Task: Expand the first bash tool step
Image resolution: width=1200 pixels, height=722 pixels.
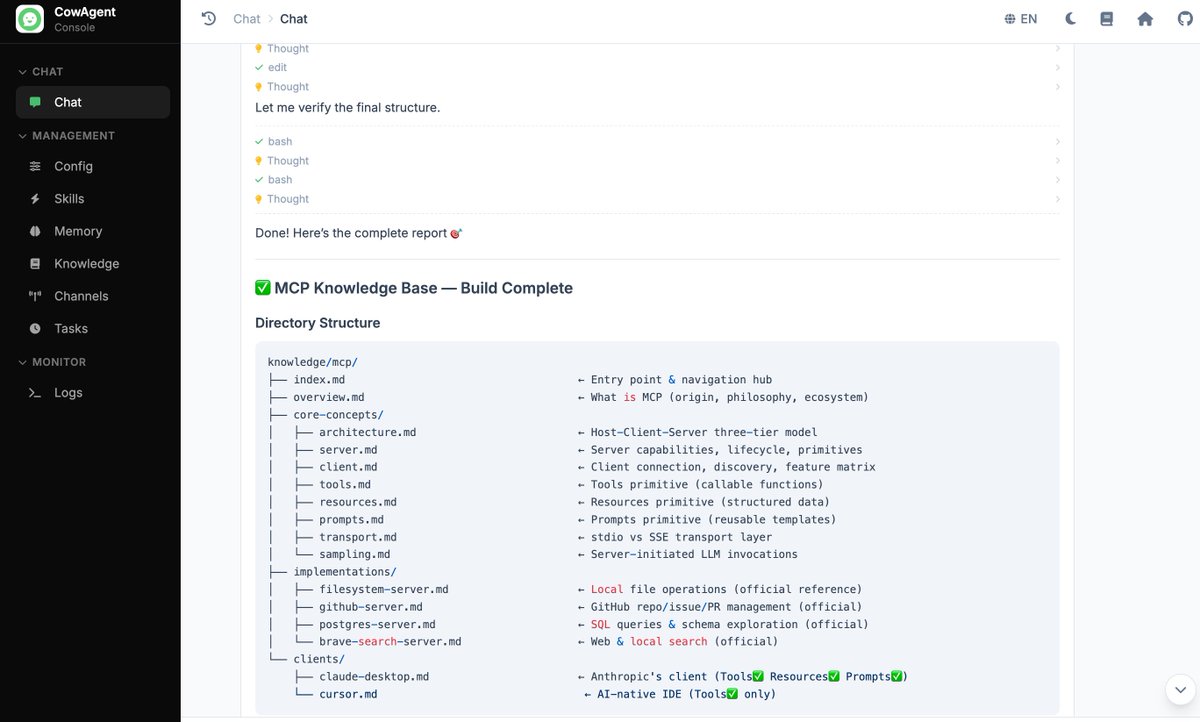Action: point(657,141)
